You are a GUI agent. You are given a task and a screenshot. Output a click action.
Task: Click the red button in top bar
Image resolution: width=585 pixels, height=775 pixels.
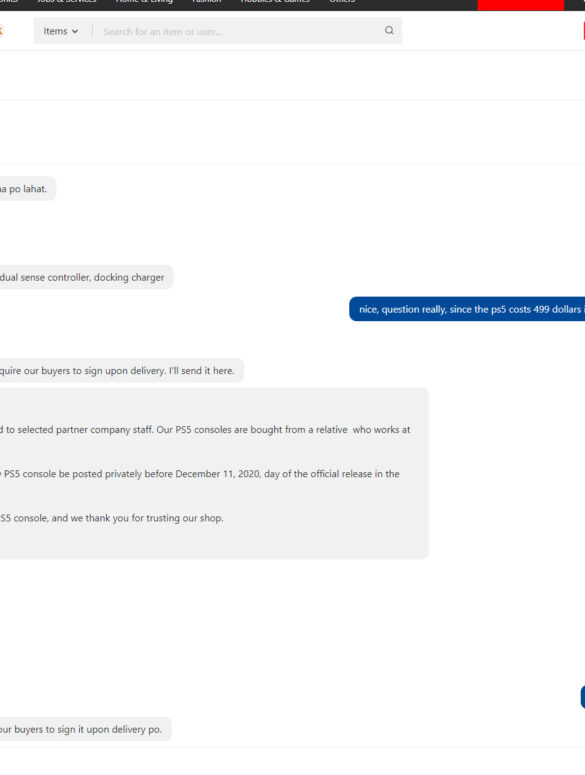(x=521, y=5)
